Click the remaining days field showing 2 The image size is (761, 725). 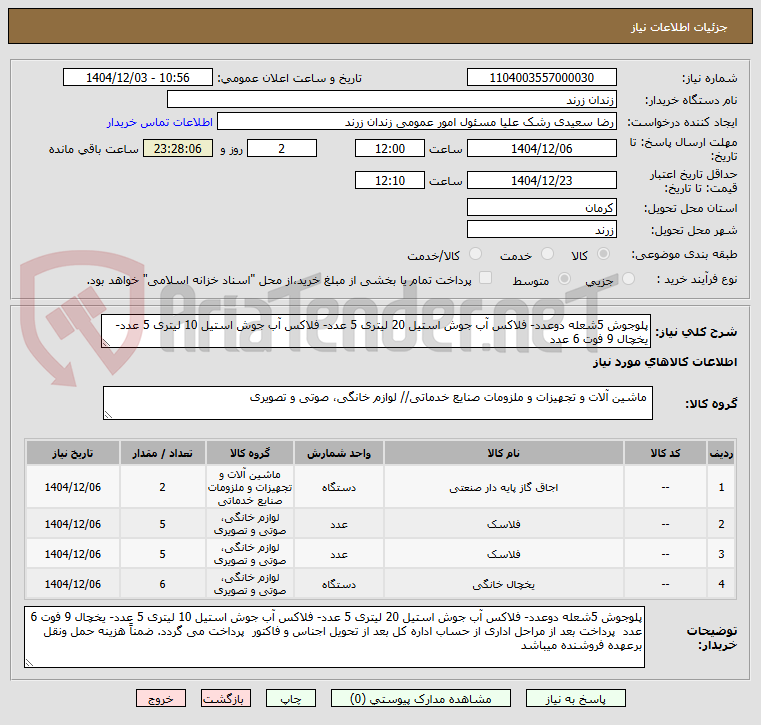click(x=282, y=148)
